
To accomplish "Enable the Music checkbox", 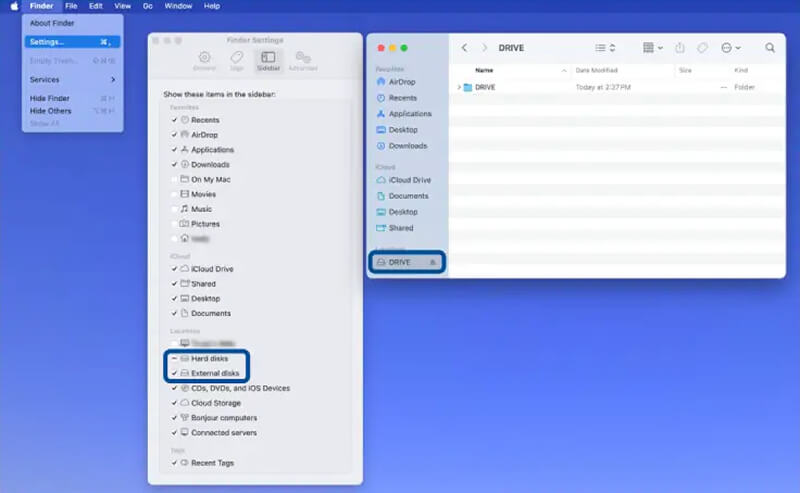I will 174,209.
